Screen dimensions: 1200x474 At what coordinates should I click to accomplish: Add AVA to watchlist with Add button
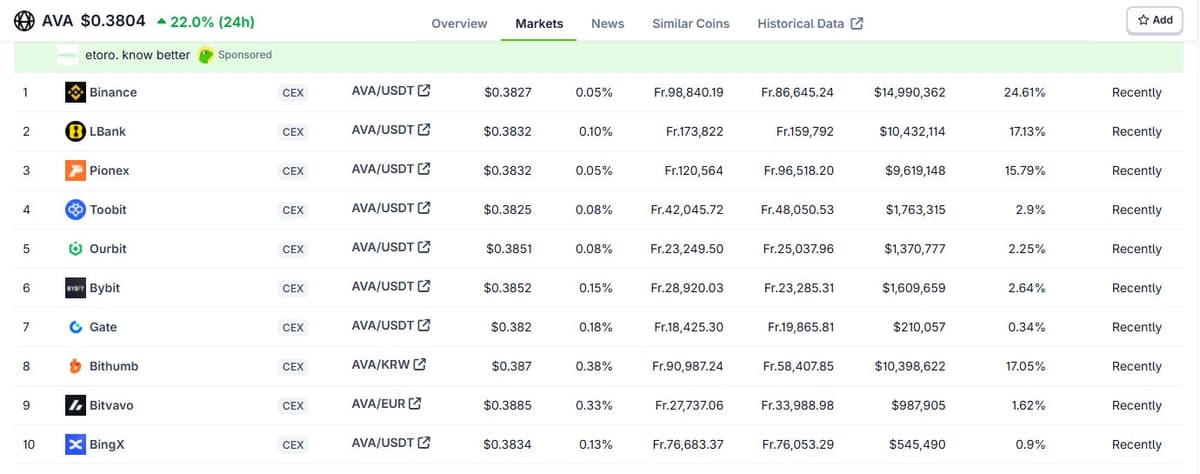tap(1154, 20)
